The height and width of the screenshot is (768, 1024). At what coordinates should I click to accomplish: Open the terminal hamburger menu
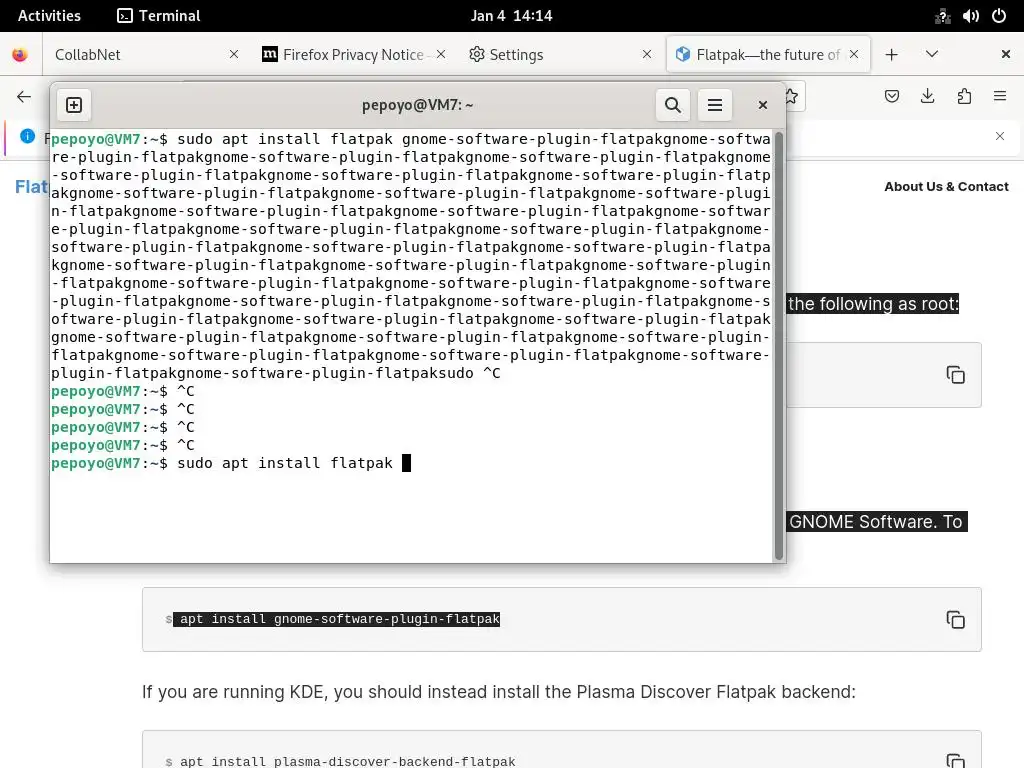click(x=715, y=105)
